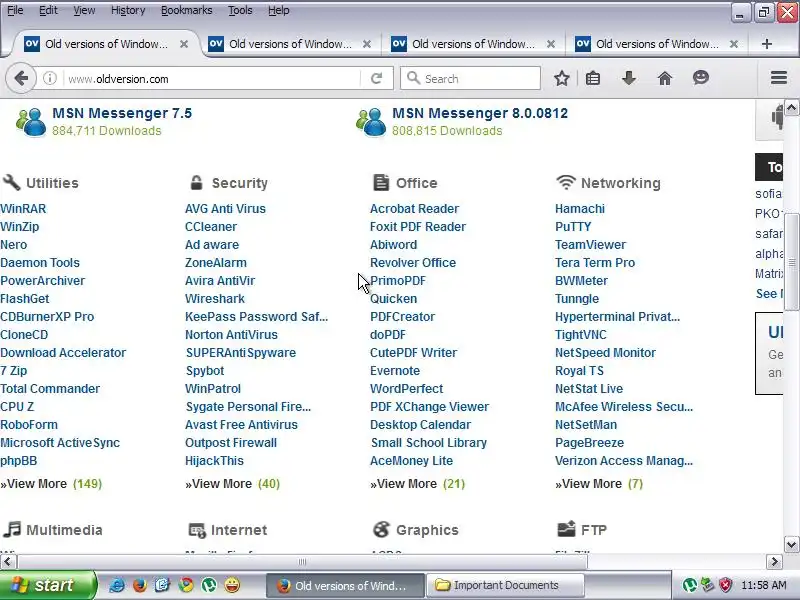Viewport: 800px width, 600px height.
Task: Reload the page with the refresh icon
Action: tap(377, 79)
